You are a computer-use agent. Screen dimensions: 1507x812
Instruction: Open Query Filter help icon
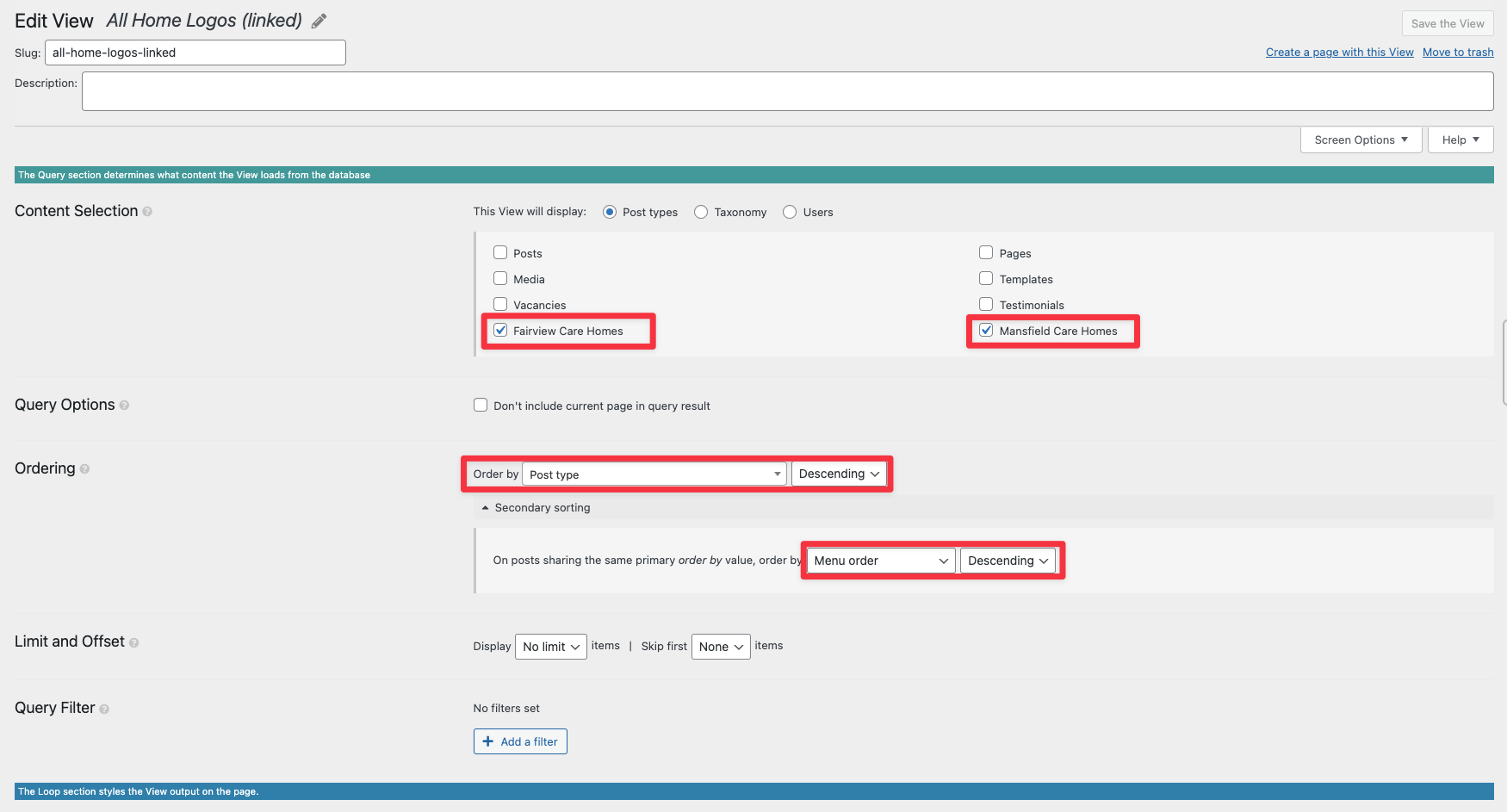point(104,709)
